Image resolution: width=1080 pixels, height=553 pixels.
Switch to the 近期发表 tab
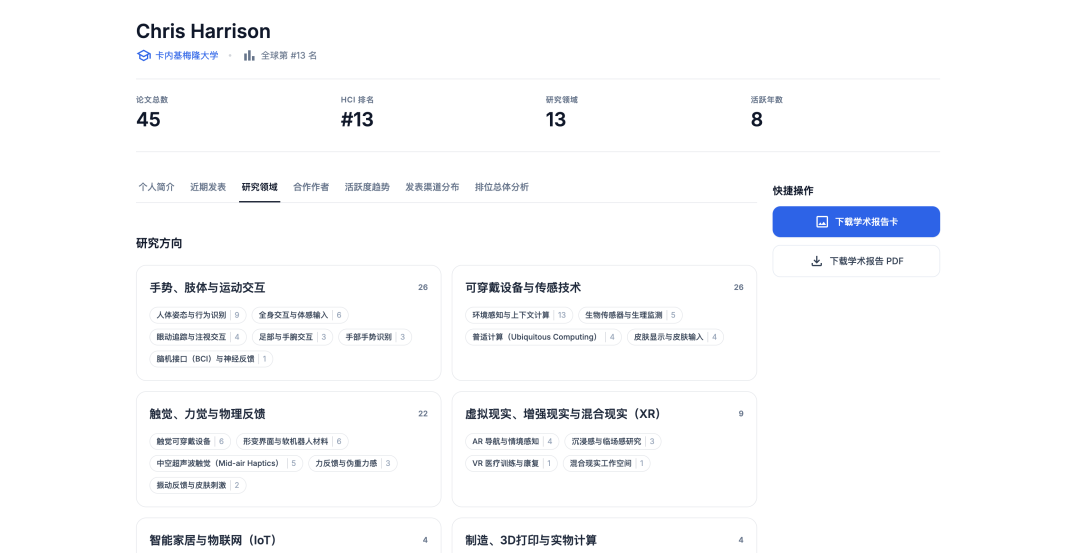pyautogui.click(x=208, y=187)
